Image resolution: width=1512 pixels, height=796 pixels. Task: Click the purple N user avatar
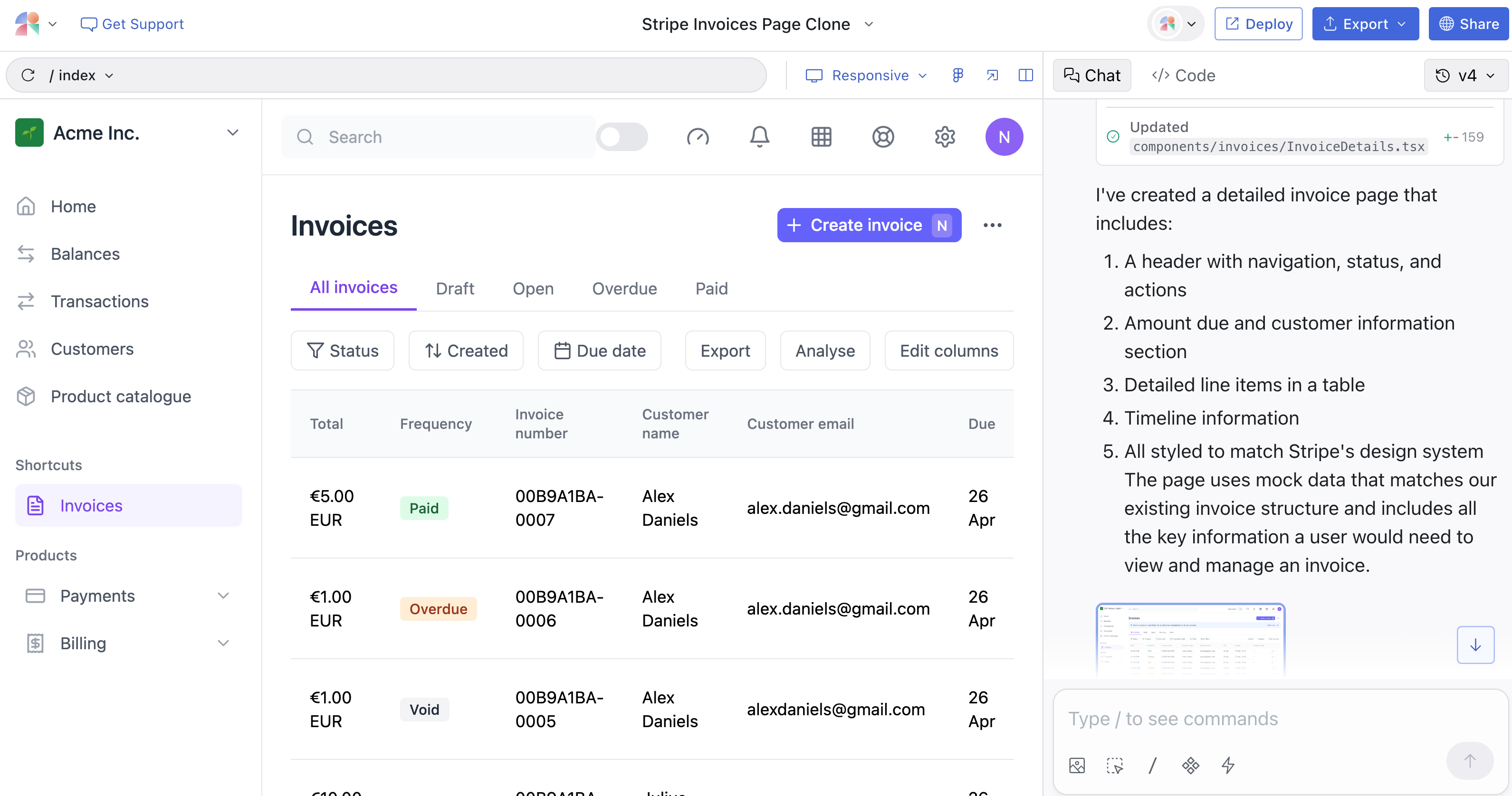1004,137
